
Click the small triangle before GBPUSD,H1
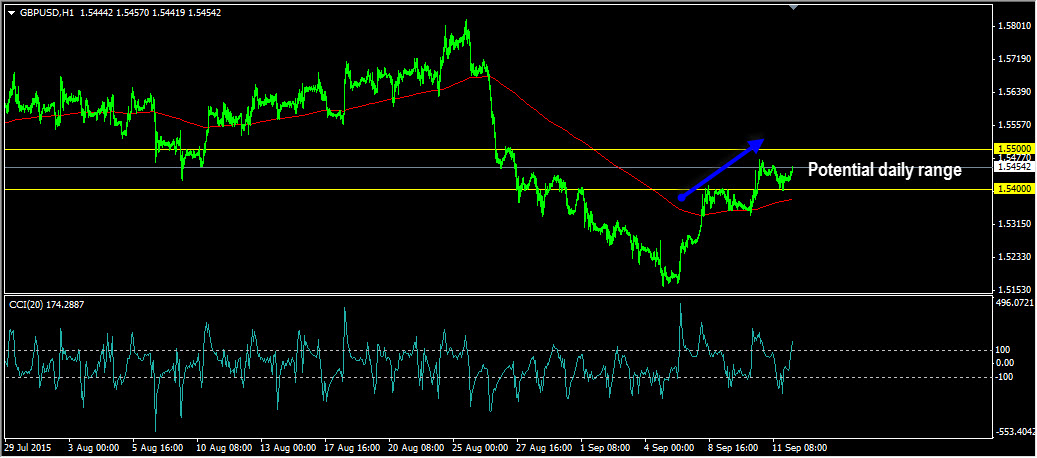(x=11, y=13)
